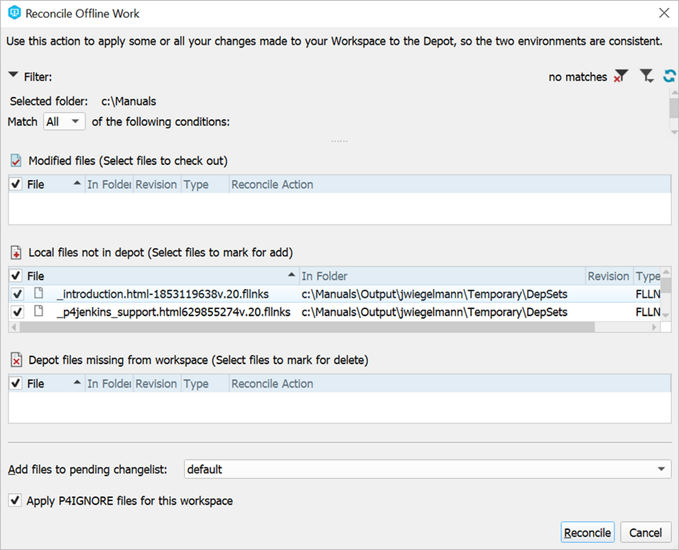Image resolution: width=679 pixels, height=550 pixels.
Task: Click the refresh icon in filter bar
Action: 670,77
